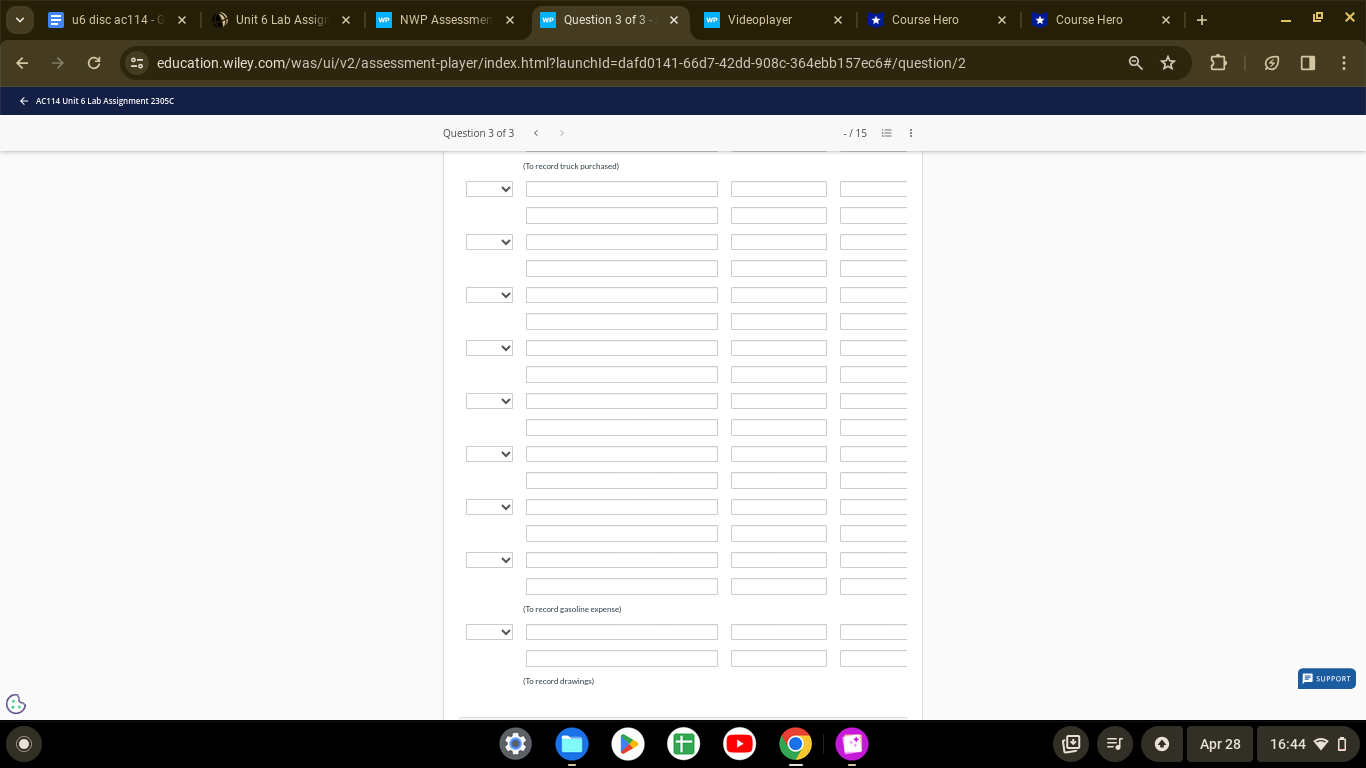Open the tab search dropdown arrow
1366x768 pixels.
20,20
